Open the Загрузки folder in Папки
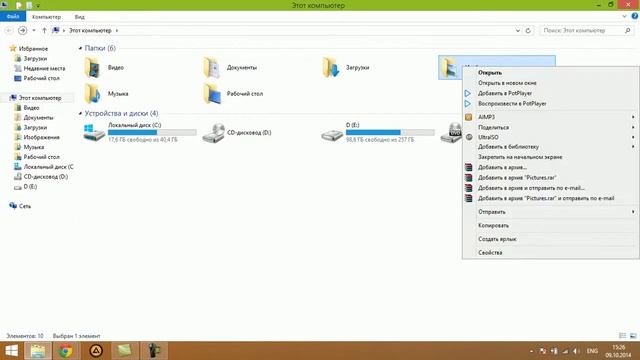This screenshot has height=360, width=640. pos(331,68)
